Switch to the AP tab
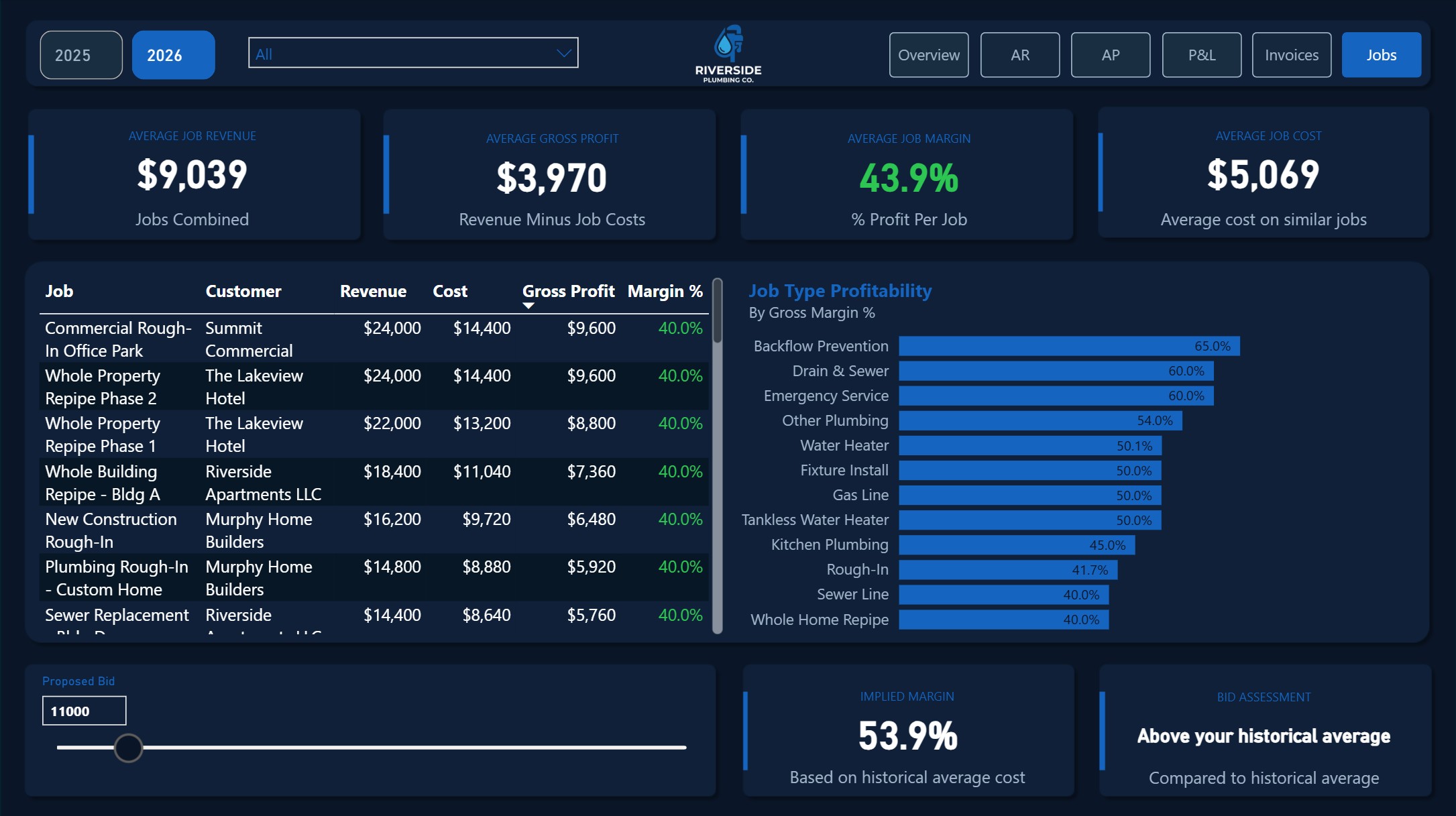Image resolution: width=1456 pixels, height=816 pixels. (x=1111, y=55)
